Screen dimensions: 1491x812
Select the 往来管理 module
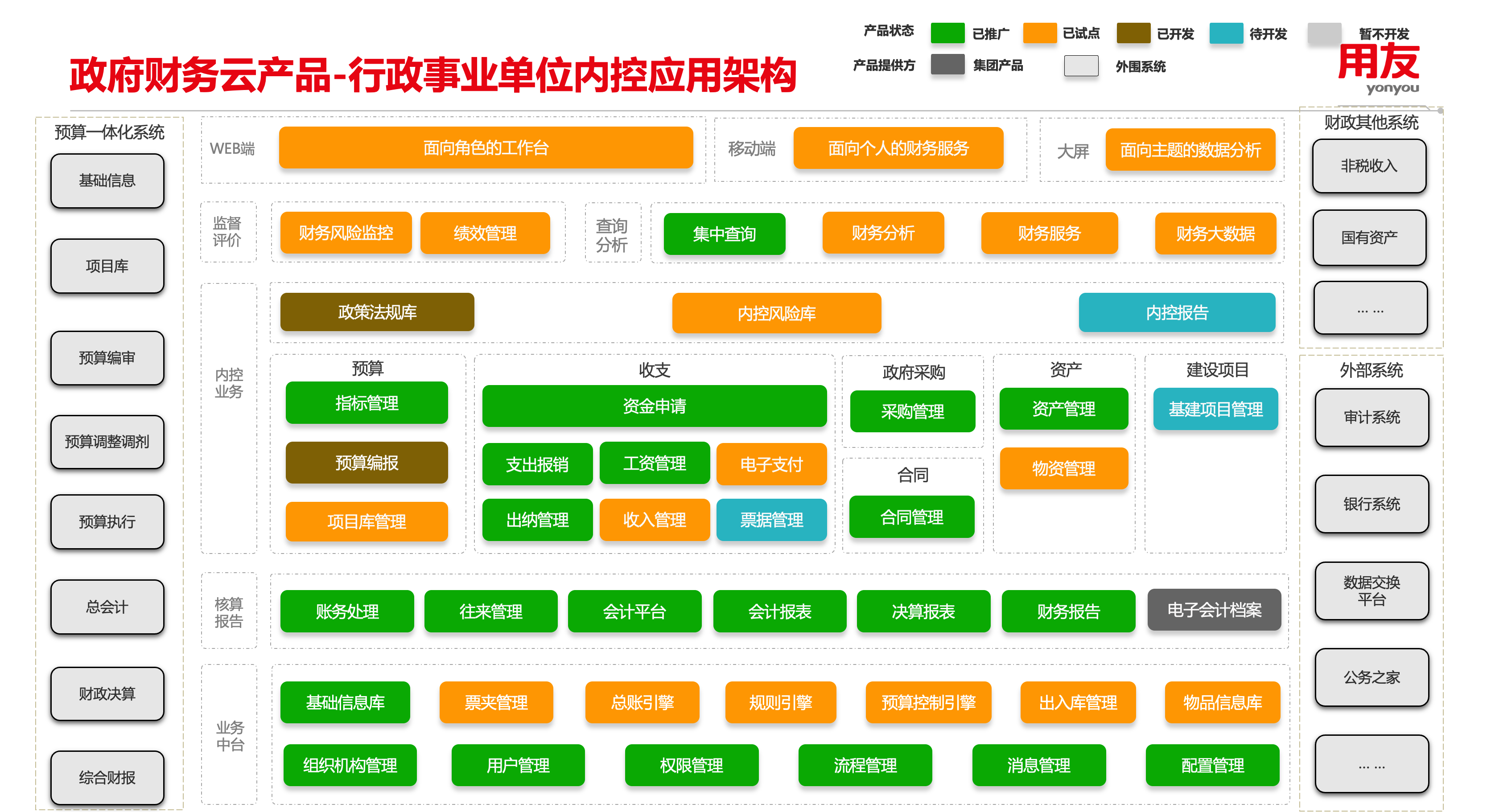pos(491,611)
